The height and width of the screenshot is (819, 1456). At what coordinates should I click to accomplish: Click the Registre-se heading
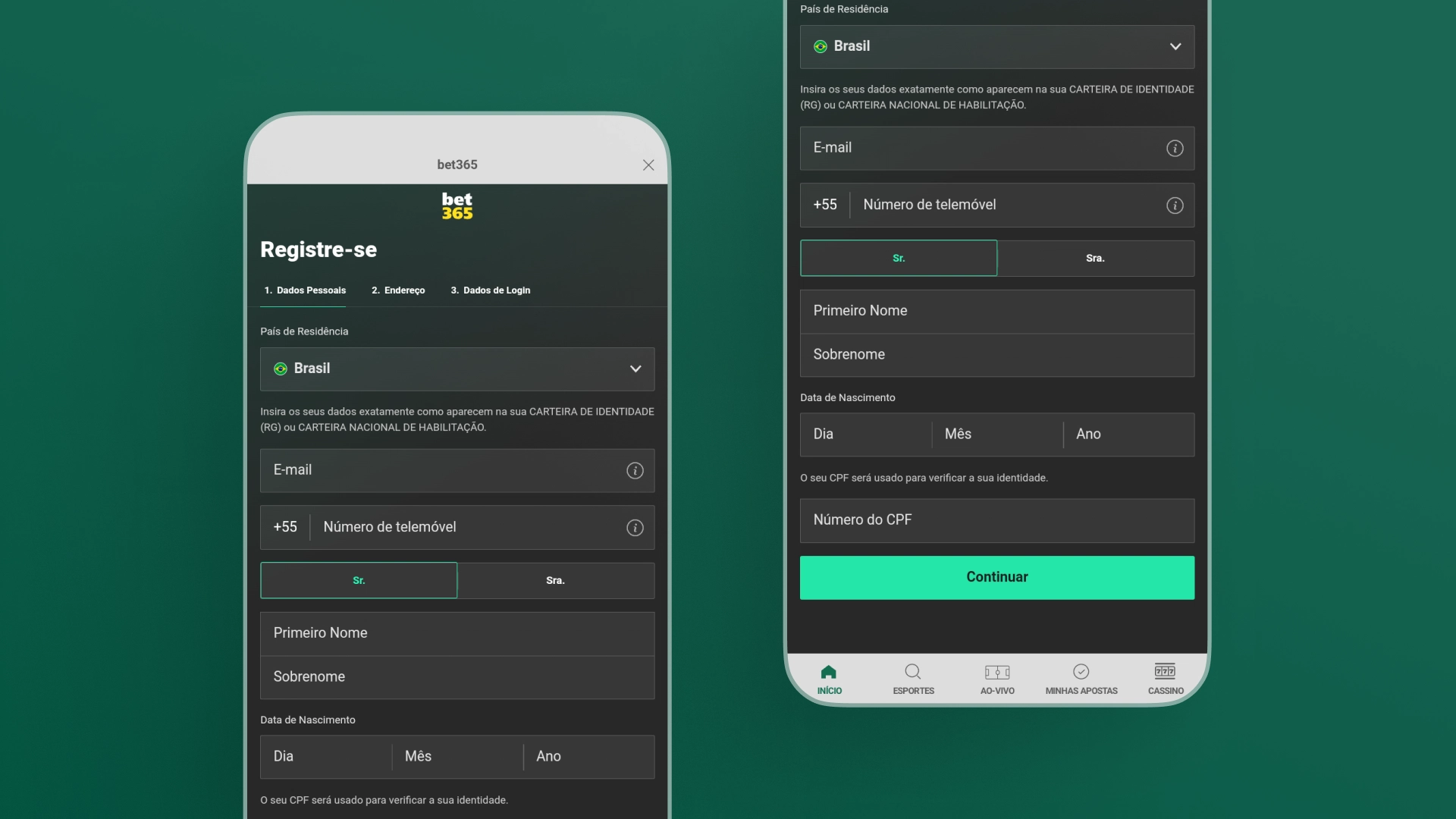pyautogui.click(x=318, y=249)
